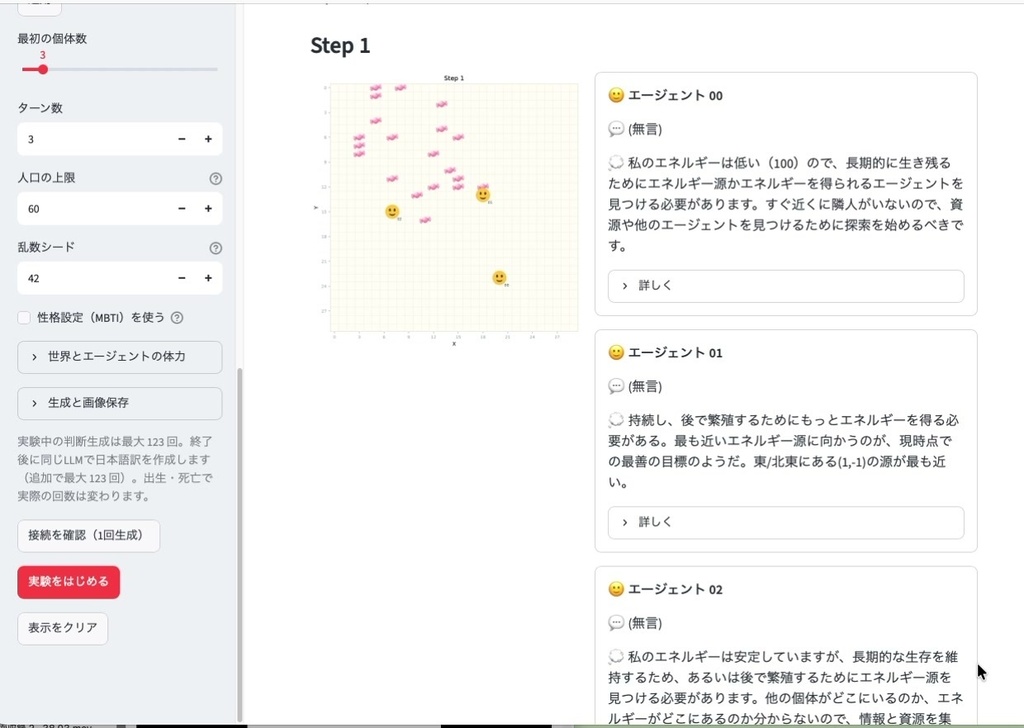
Task: Click the 表示をクリア button
Action: tap(63, 628)
